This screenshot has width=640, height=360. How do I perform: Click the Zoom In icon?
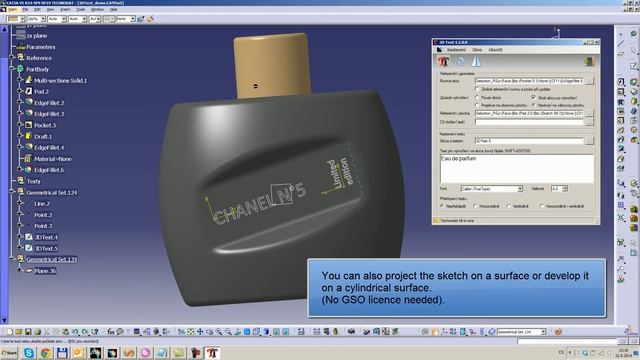pyautogui.click(x=219, y=332)
